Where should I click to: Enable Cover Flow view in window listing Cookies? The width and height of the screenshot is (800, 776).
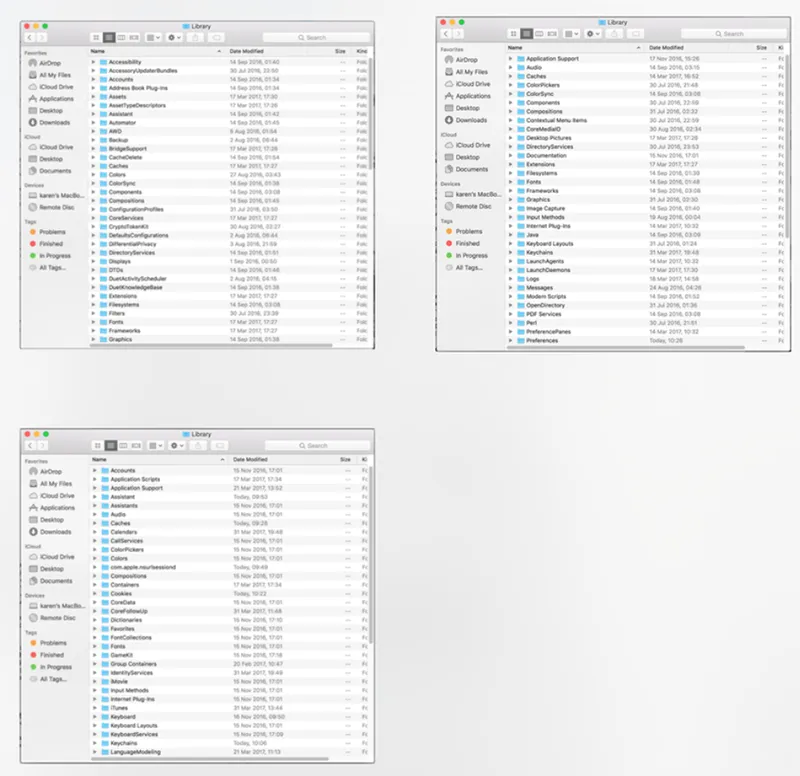tap(135, 445)
